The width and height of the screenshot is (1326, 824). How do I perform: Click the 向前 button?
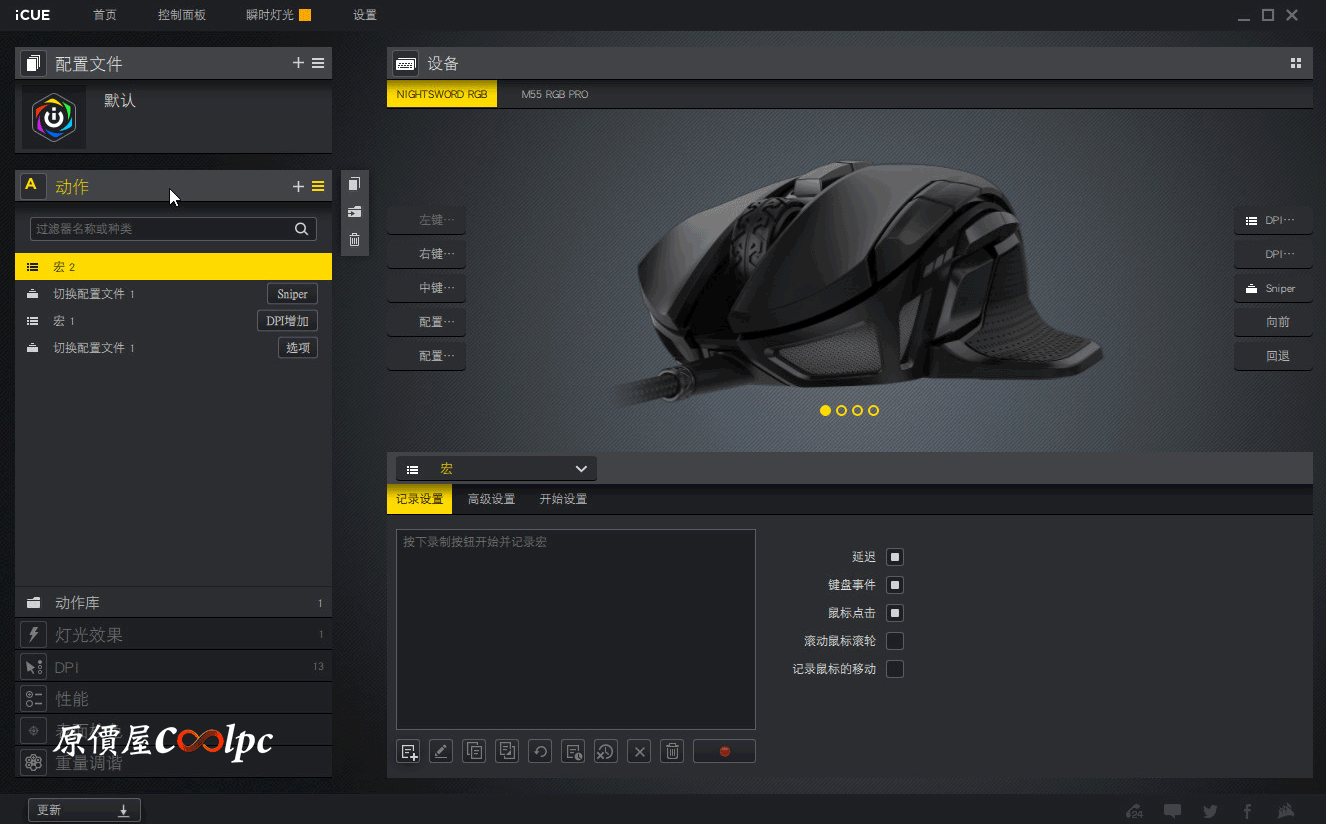(1273, 322)
